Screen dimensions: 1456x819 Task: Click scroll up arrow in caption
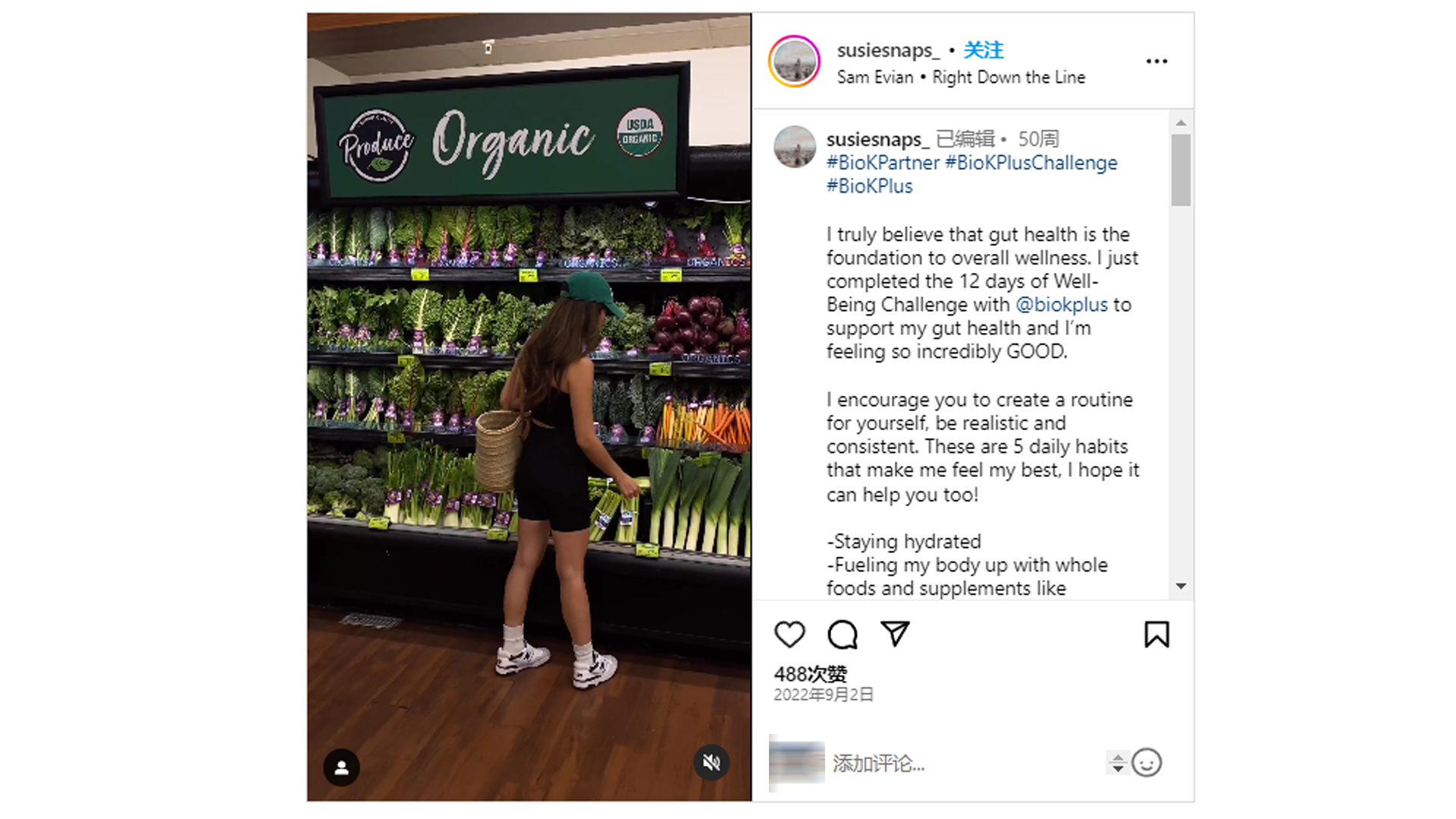[1181, 122]
